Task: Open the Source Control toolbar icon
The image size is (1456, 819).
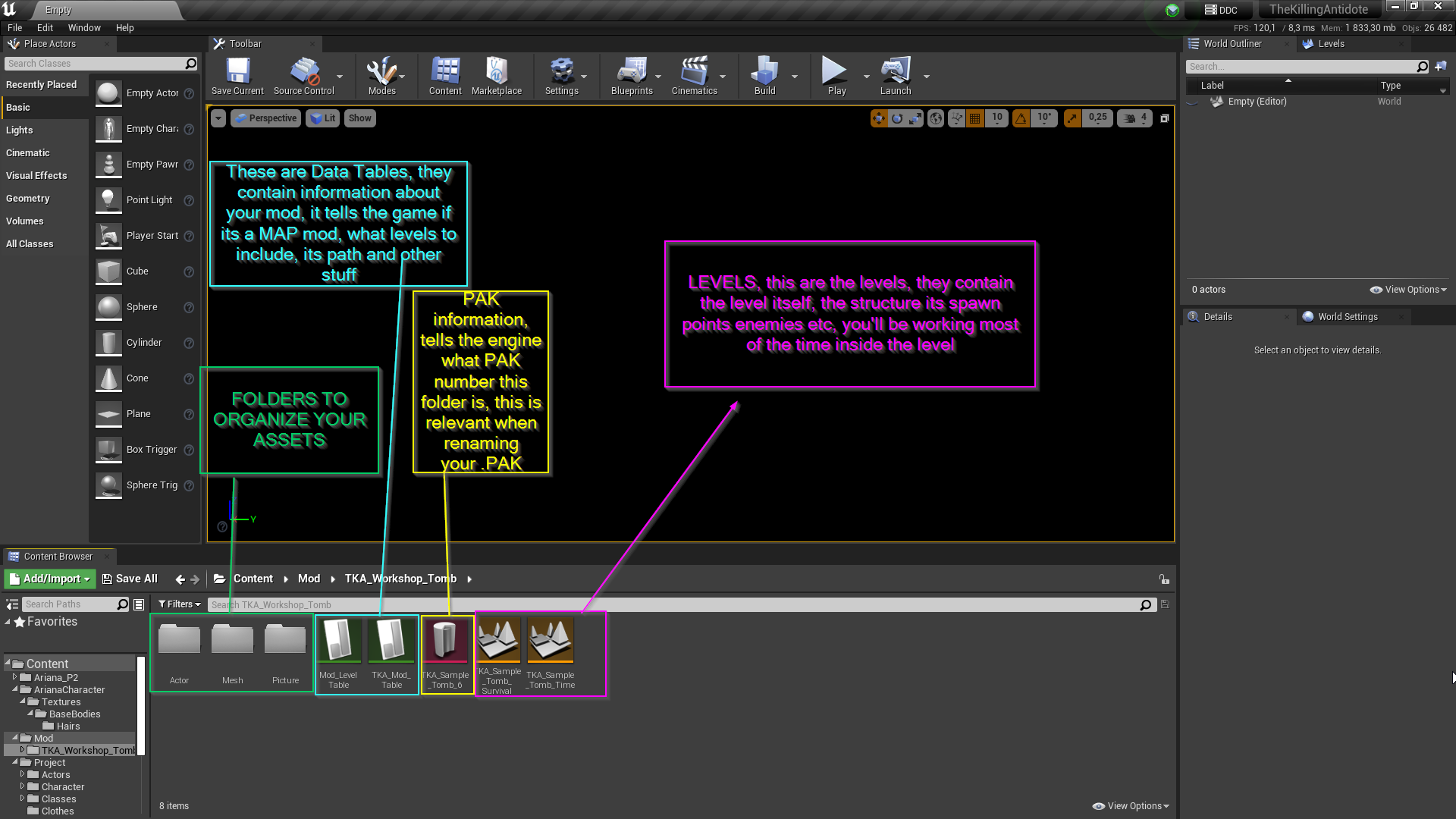Action: (x=303, y=74)
